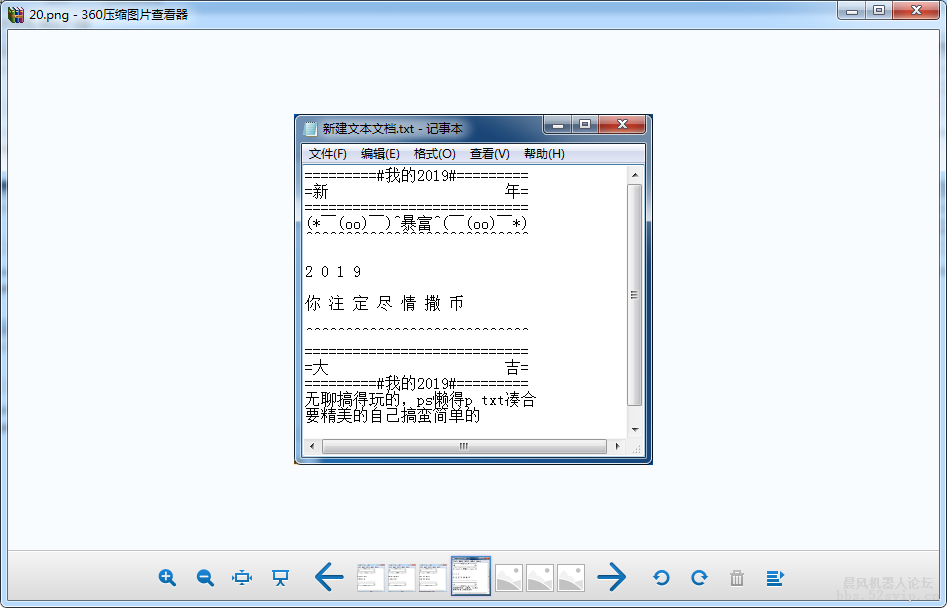
Task: Go to the next image with right arrow
Action: point(611,577)
